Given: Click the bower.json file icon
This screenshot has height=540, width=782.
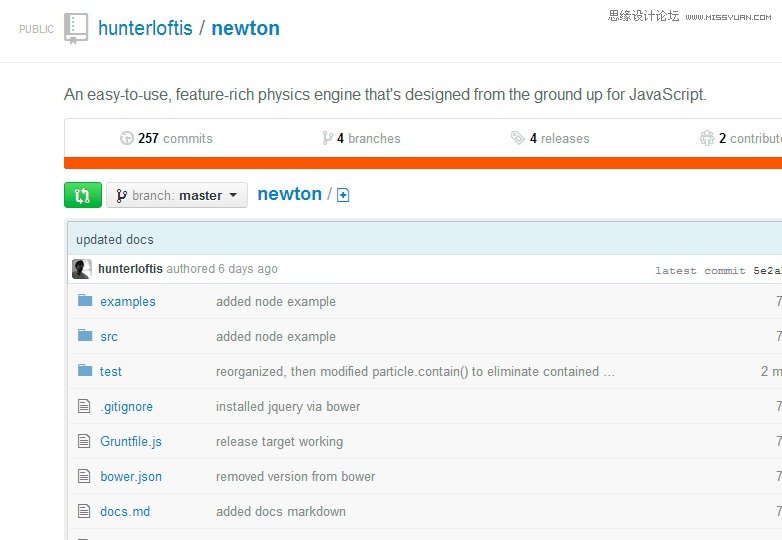Looking at the screenshot, I should 84,476.
